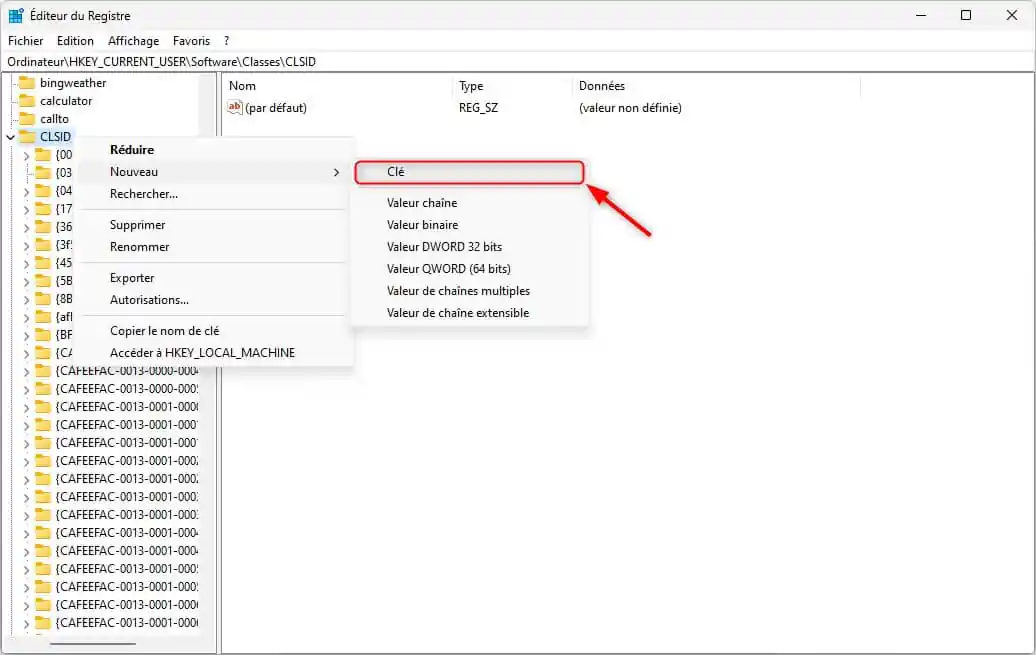Expand the {00 subkey chevron

[26, 156]
